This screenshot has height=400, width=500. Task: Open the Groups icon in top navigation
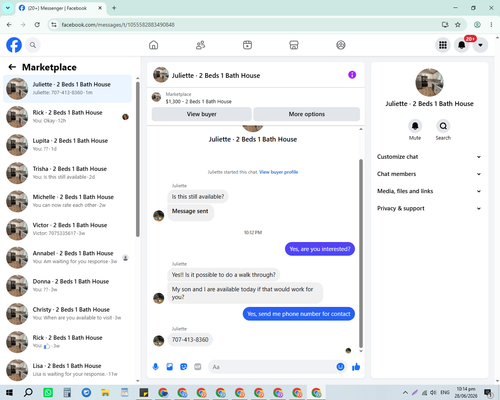click(x=341, y=45)
